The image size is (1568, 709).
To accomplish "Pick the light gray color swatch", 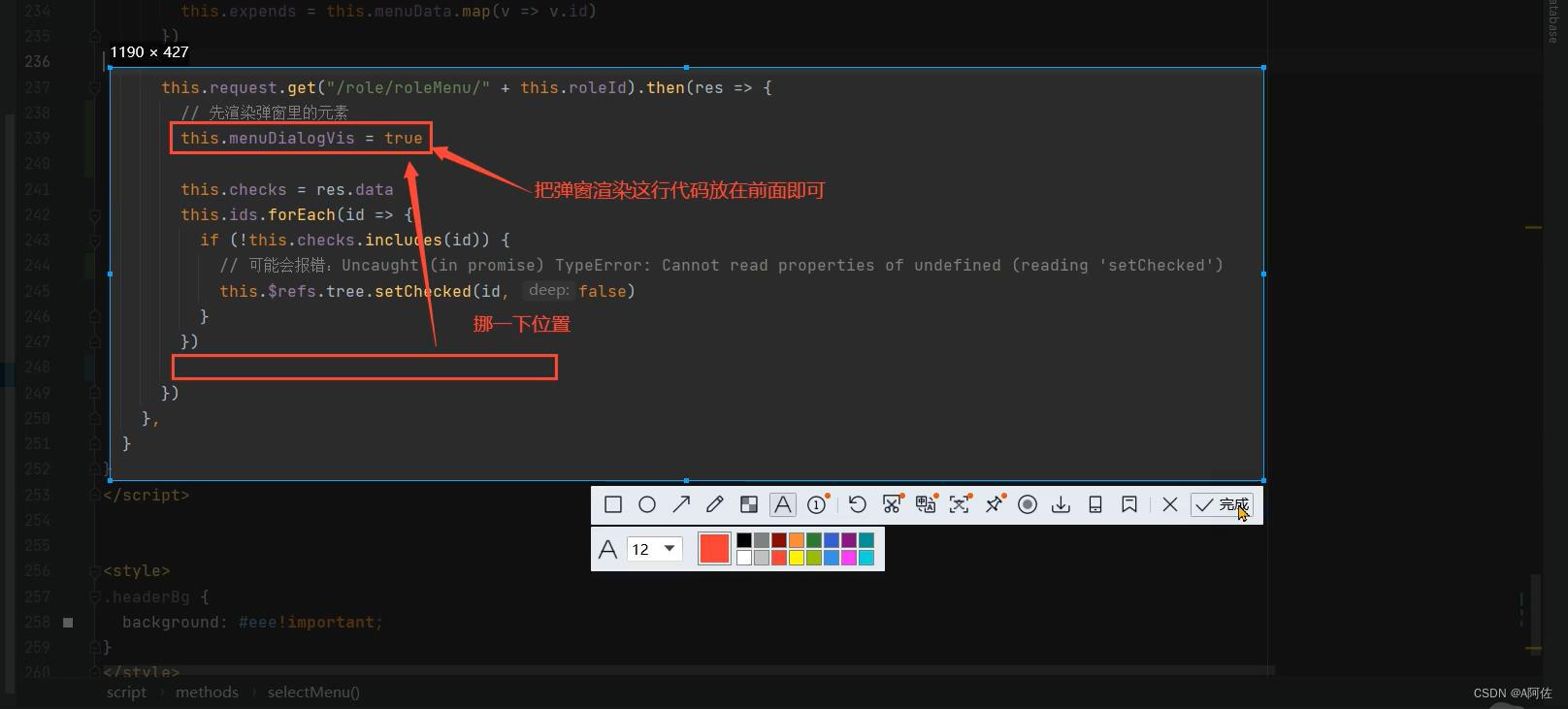I will click(x=762, y=558).
